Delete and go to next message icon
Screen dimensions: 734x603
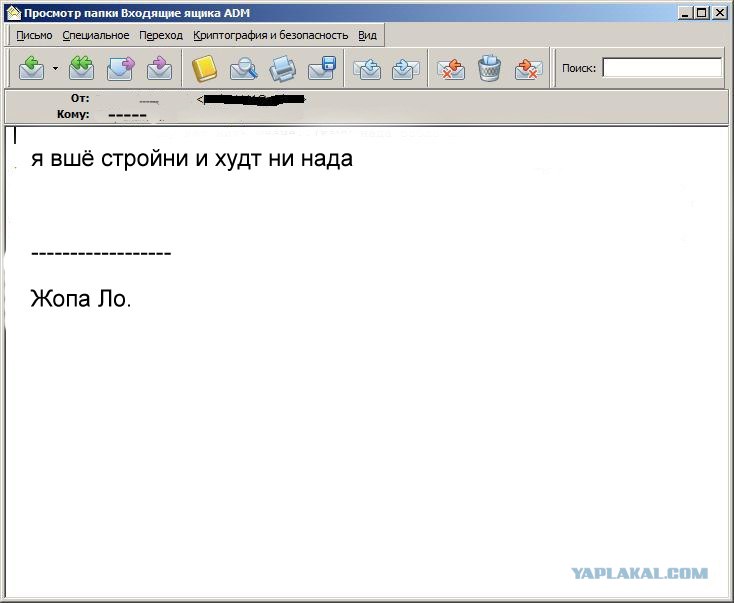click(x=528, y=69)
